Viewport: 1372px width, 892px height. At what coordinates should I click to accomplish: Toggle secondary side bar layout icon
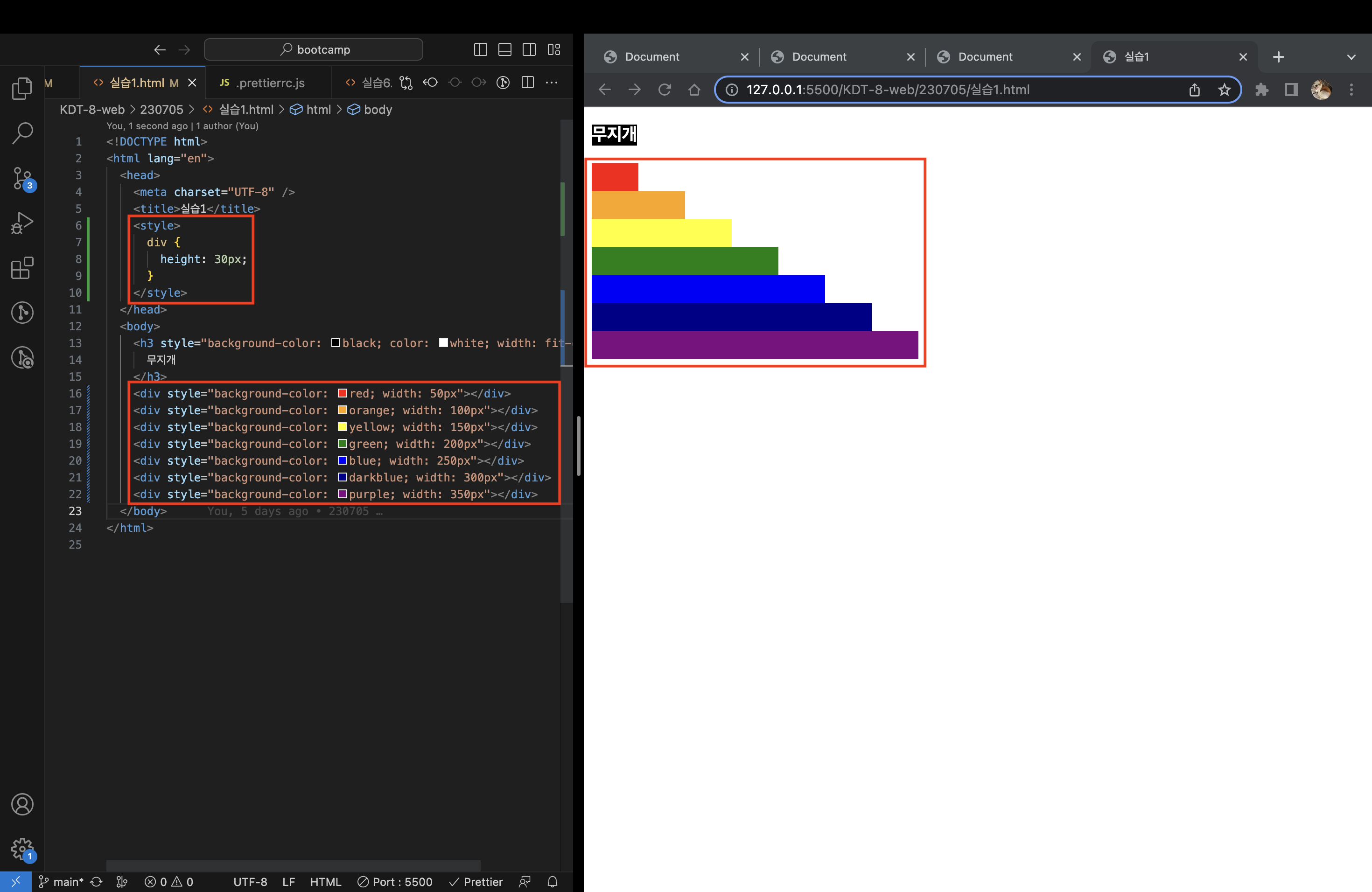point(529,49)
